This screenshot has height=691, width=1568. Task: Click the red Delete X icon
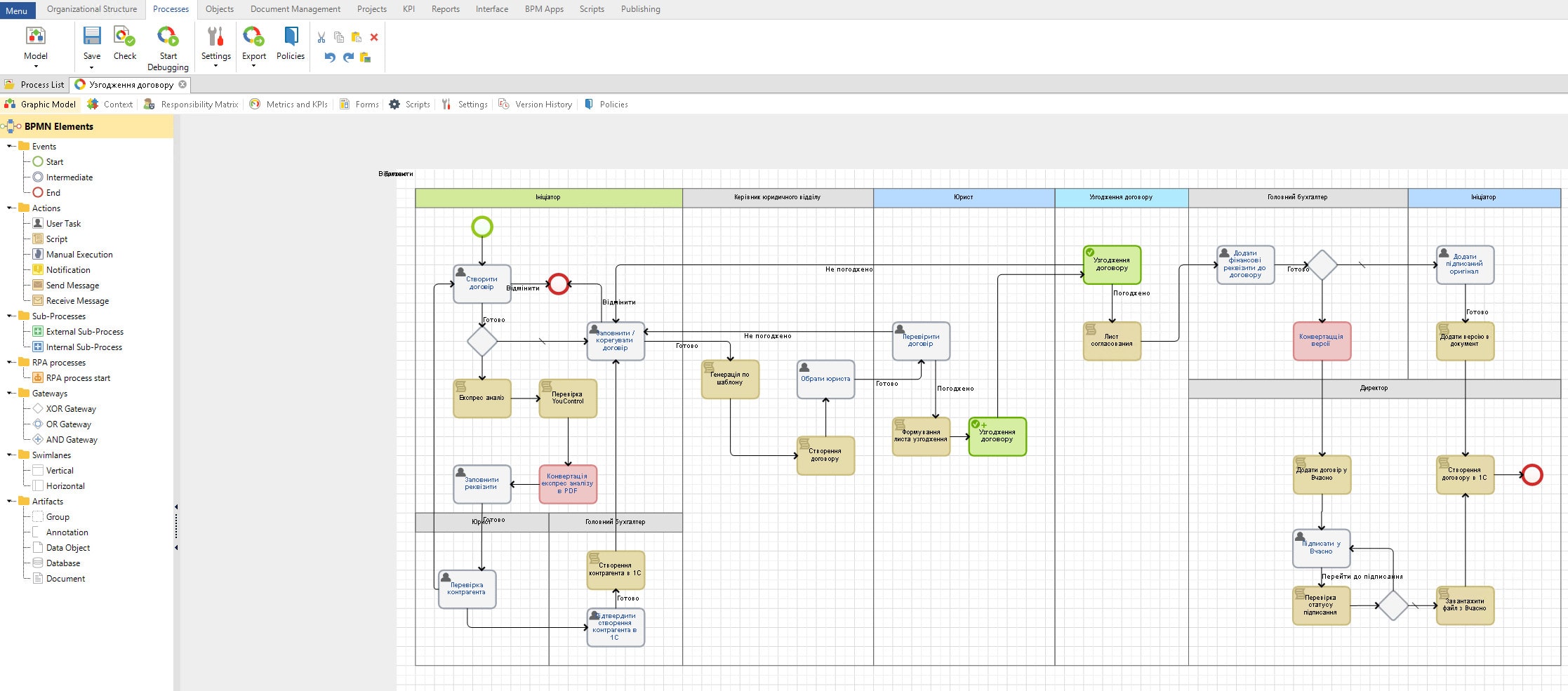374,38
